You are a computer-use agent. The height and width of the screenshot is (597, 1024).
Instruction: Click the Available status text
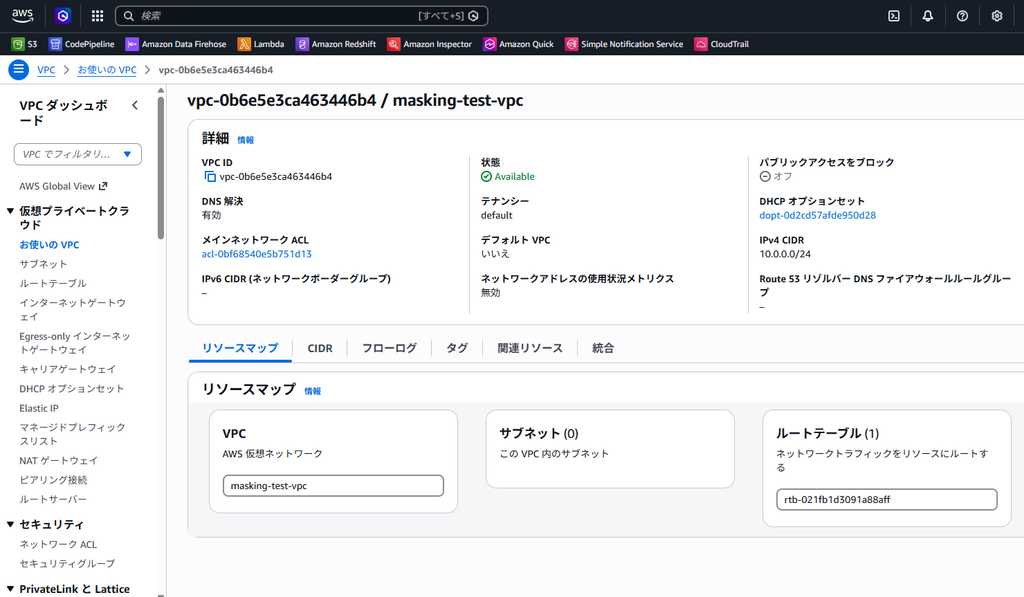pos(514,176)
